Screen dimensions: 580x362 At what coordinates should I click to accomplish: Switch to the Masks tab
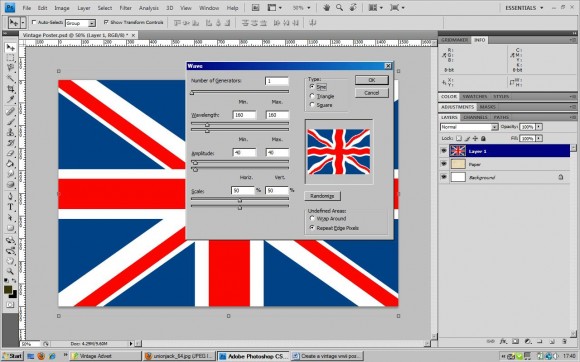tap(488, 107)
